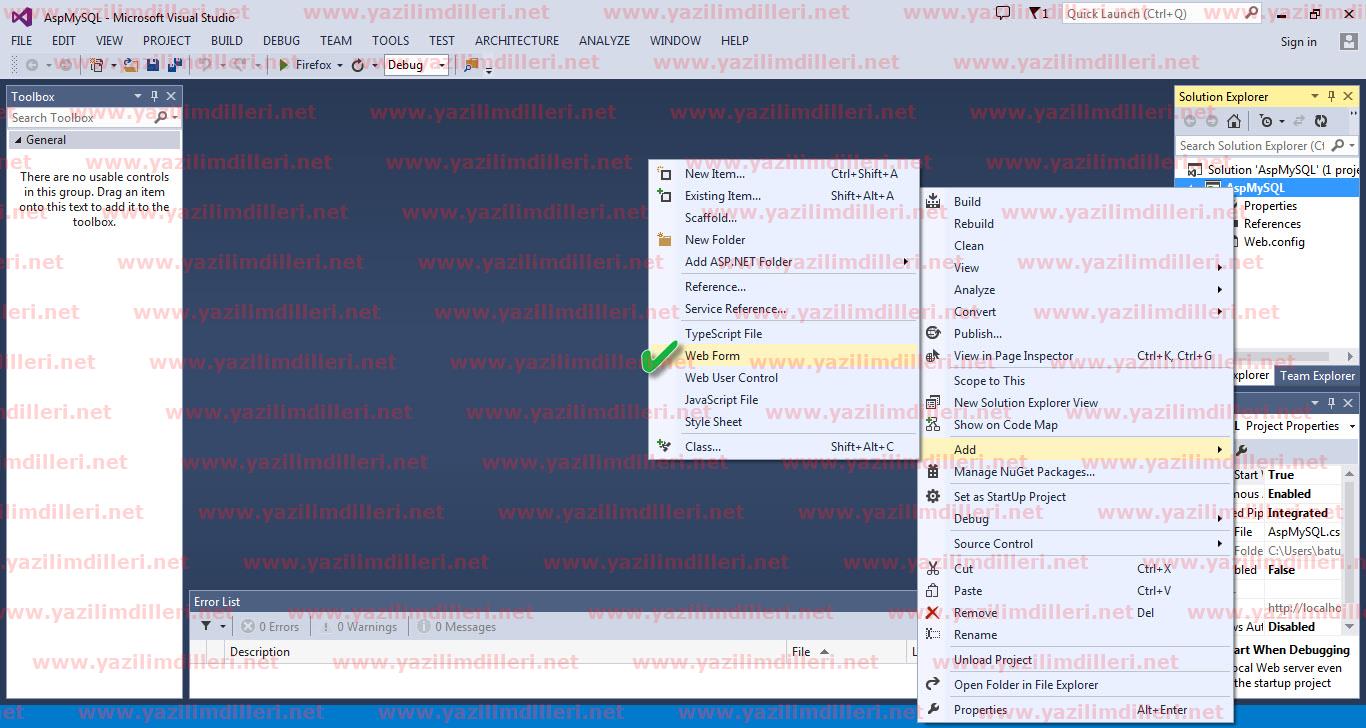This screenshot has width=1366, height=728.
Task: Click the Open File folder toolbar icon
Action: tap(131, 65)
